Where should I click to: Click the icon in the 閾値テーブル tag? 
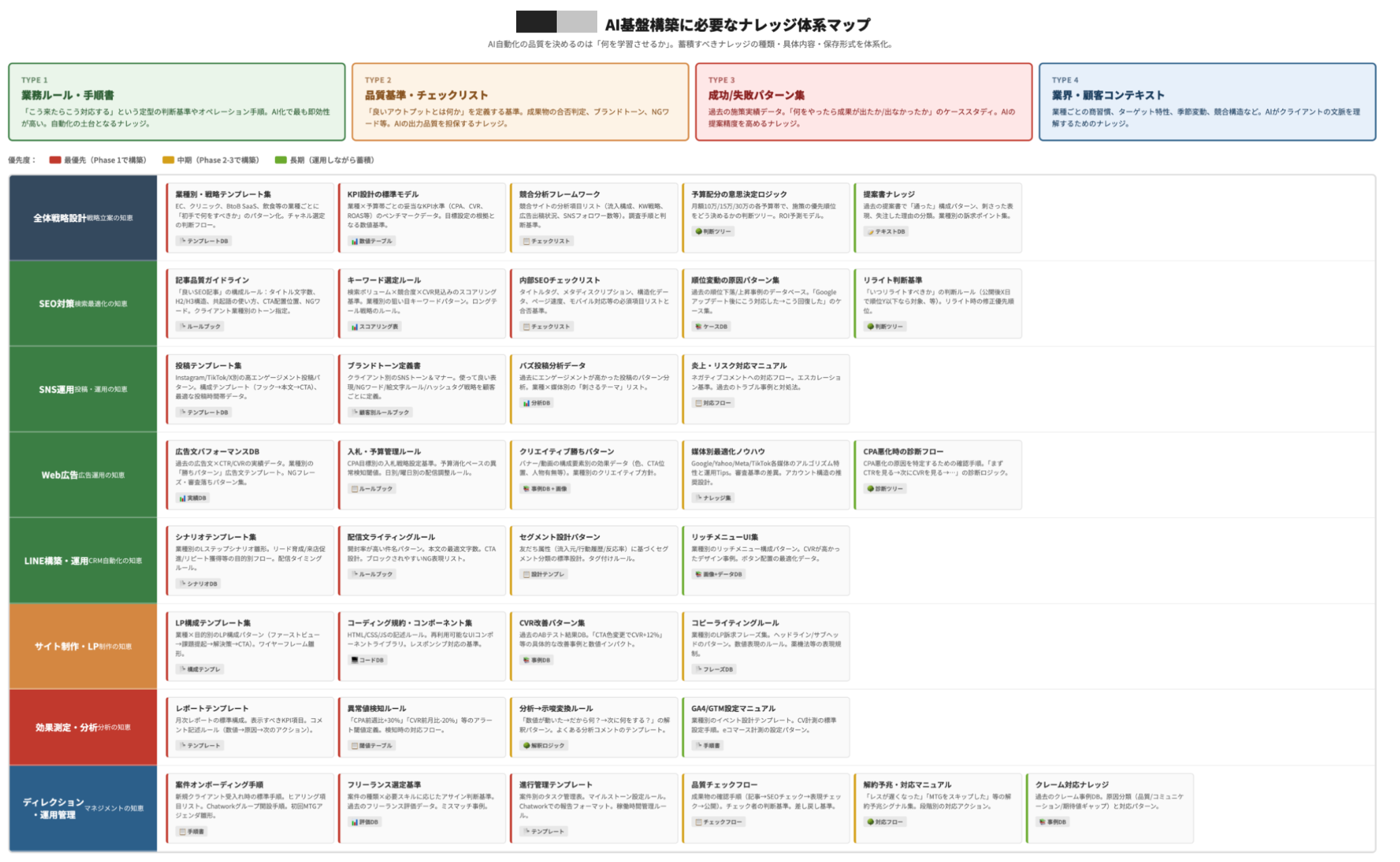(355, 746)
